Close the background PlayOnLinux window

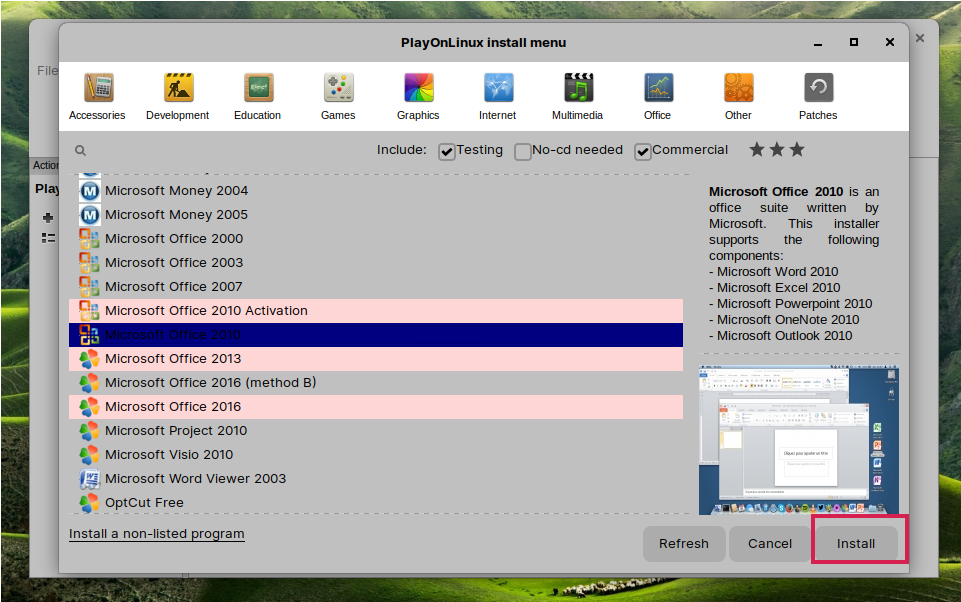pyautogui.click(x=920, y=38)
